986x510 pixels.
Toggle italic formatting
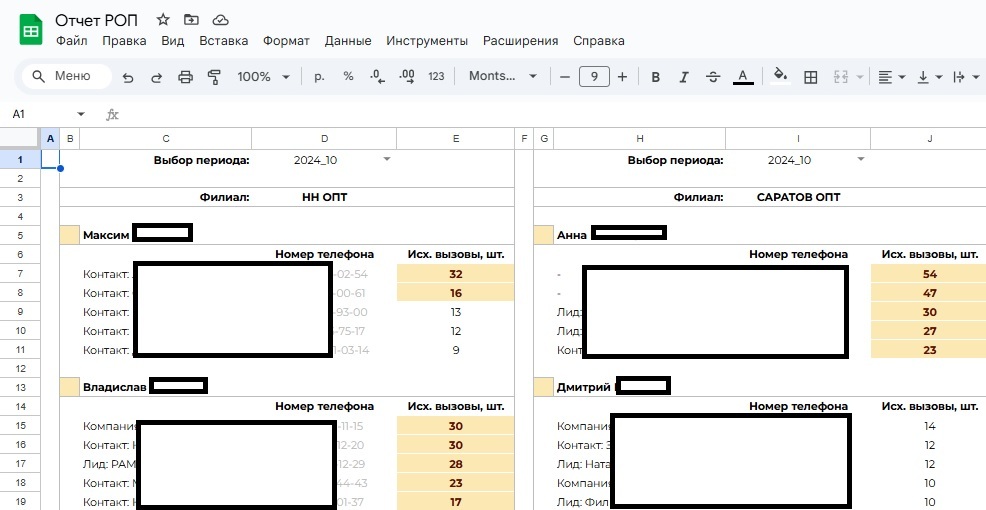pos(684,77)
